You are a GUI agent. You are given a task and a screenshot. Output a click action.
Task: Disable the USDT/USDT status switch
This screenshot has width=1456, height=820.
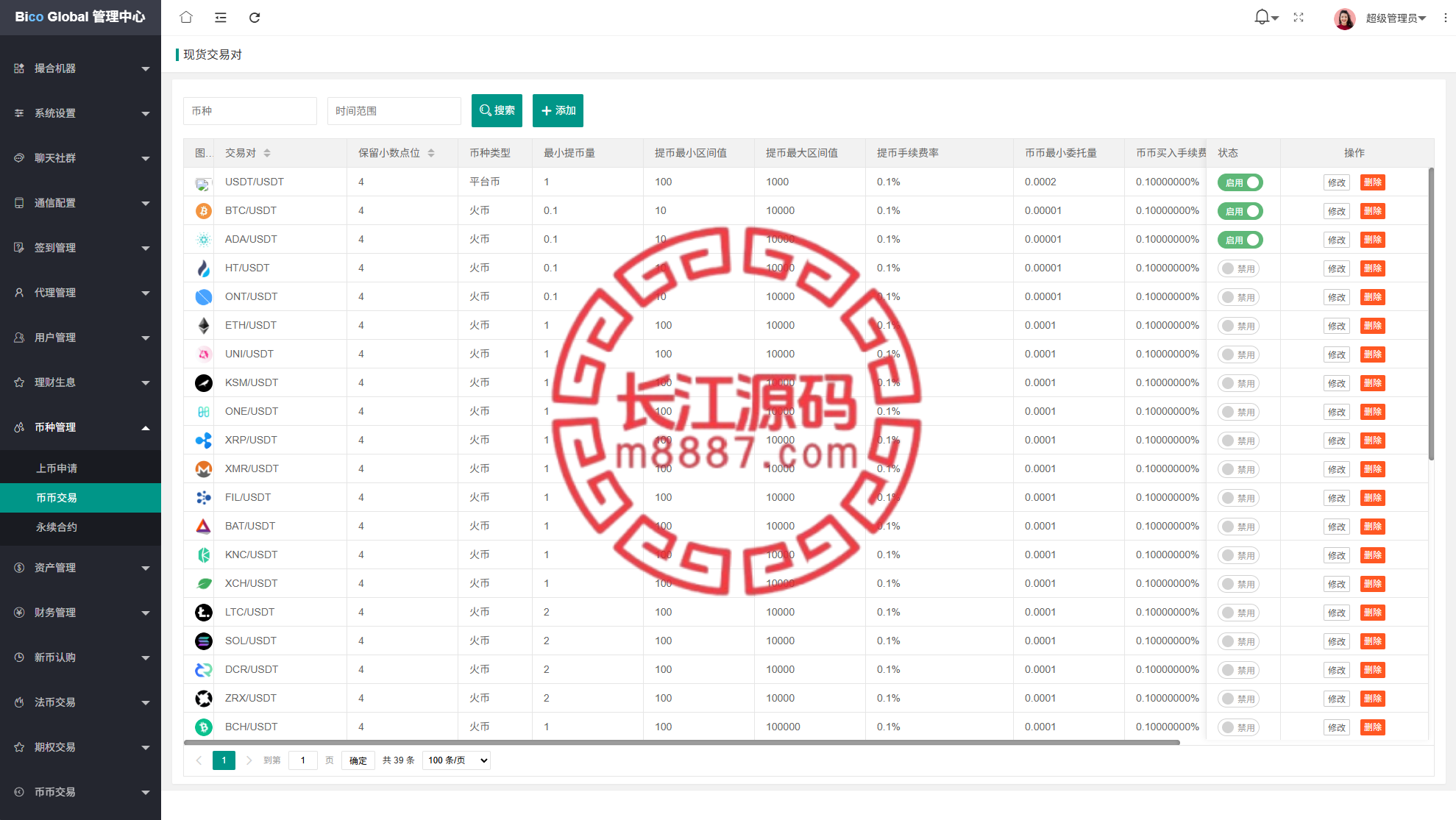[x=1240, y=182]
